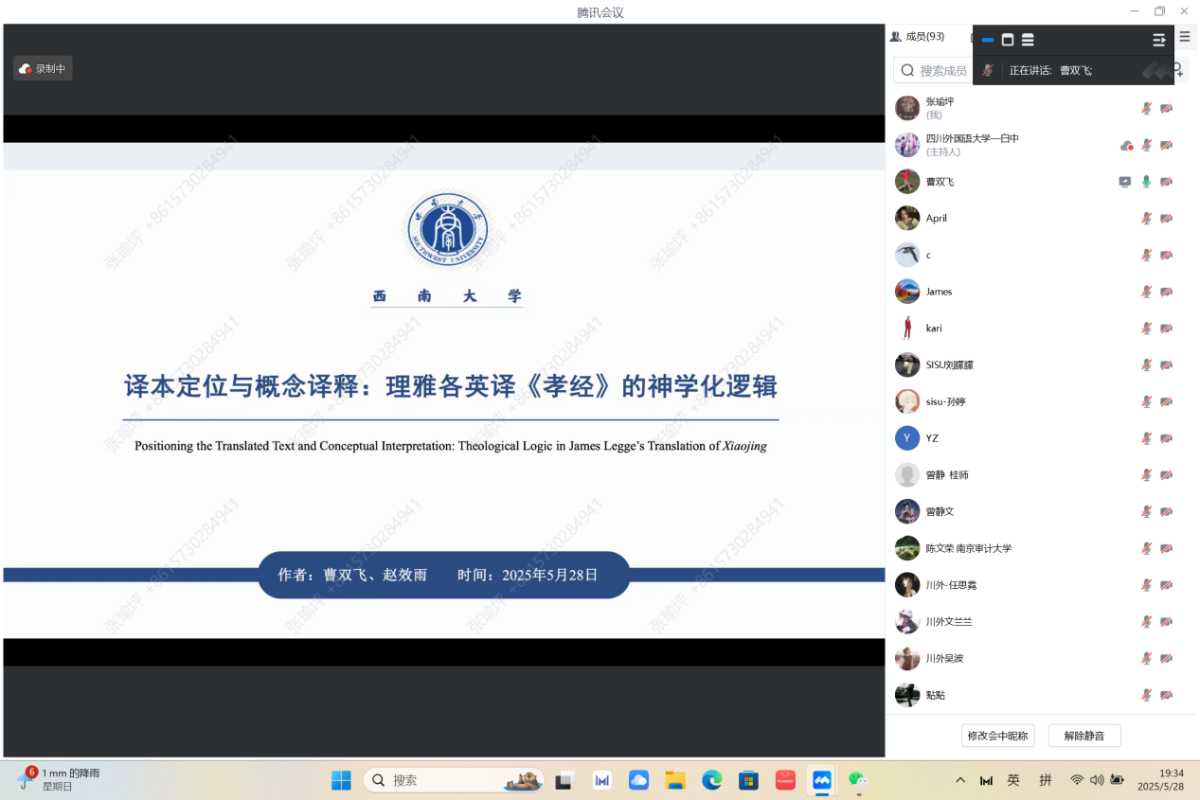
Task: Select member 陈文荣 南京审计大学 in list
Action: (968, 548)
